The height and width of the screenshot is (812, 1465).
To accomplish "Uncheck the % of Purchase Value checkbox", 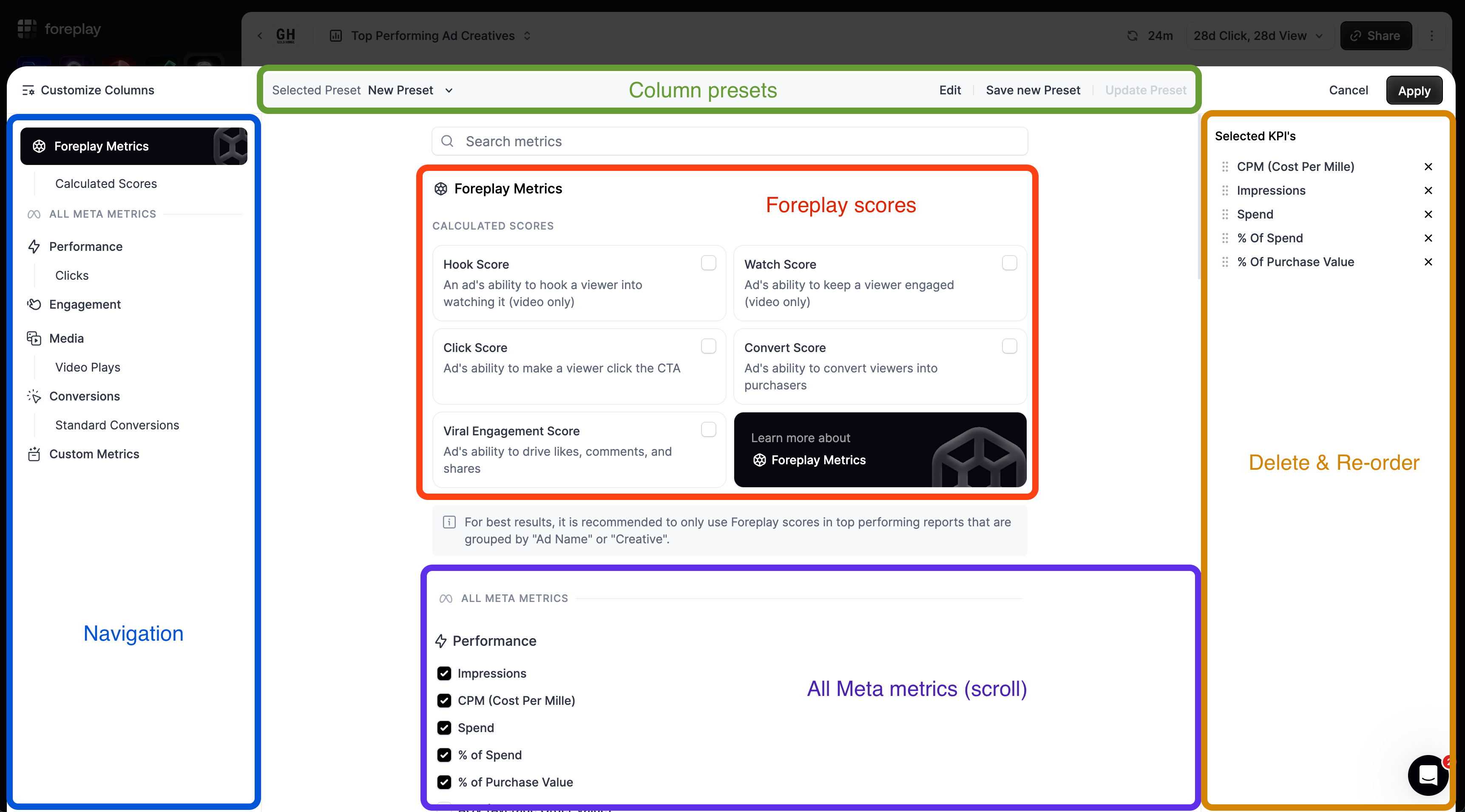I will point(444,782).
